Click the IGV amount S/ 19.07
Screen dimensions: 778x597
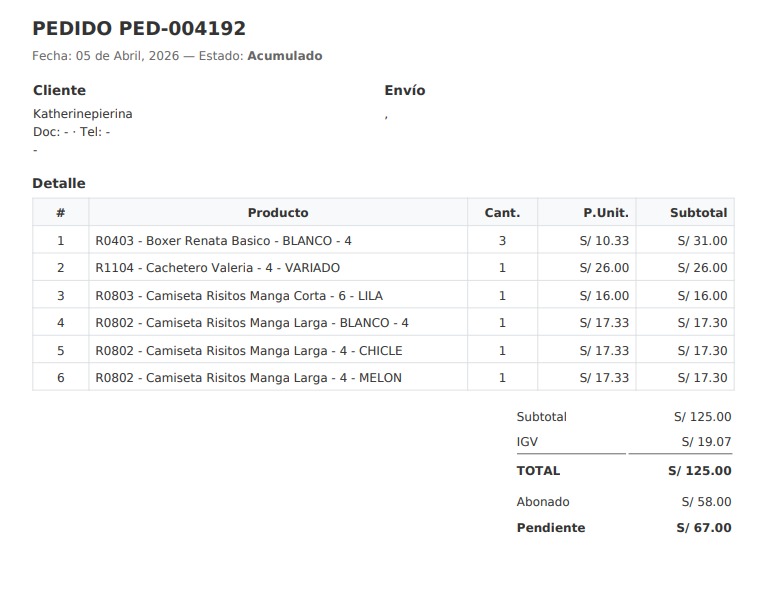click(x=706, y=441)
